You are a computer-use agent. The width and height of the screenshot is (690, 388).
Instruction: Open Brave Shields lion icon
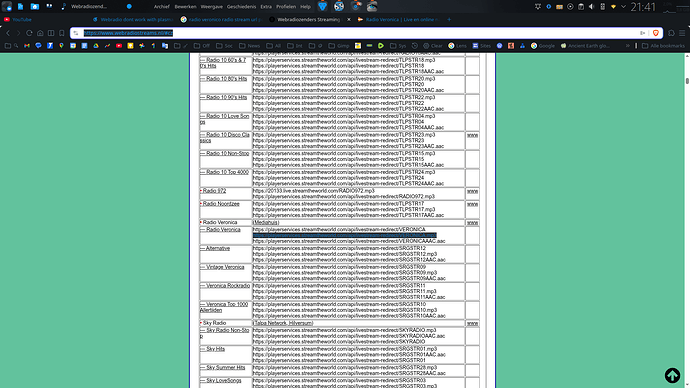(x=656, y=33)
